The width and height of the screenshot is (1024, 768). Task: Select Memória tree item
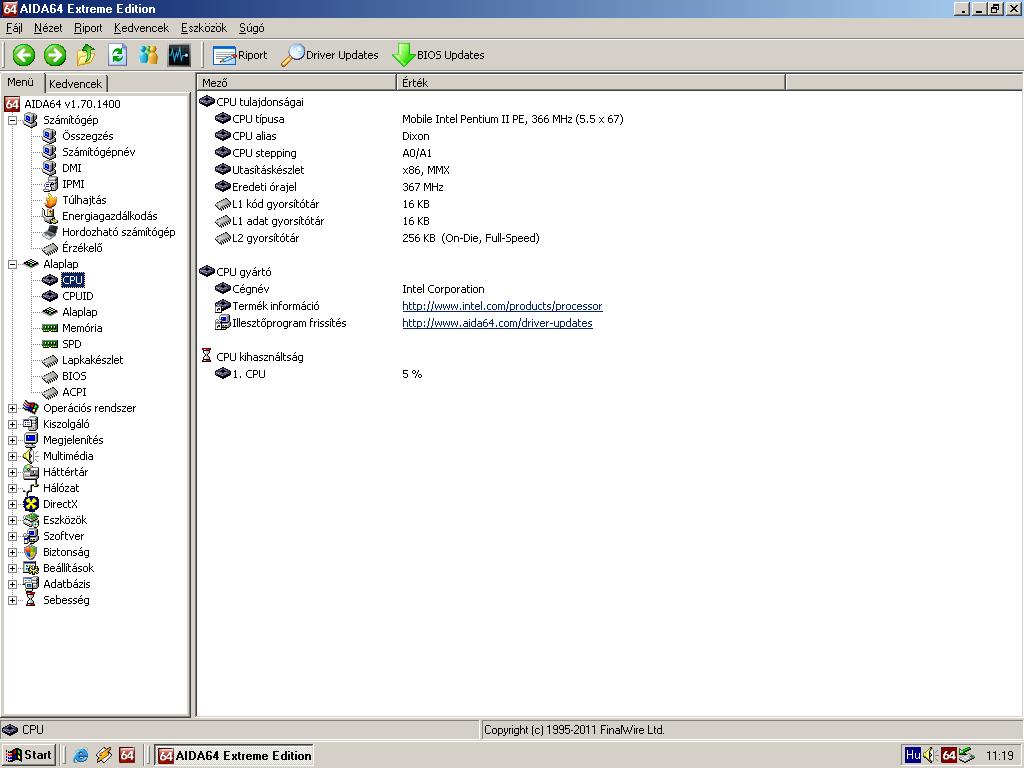pos(82,328)
